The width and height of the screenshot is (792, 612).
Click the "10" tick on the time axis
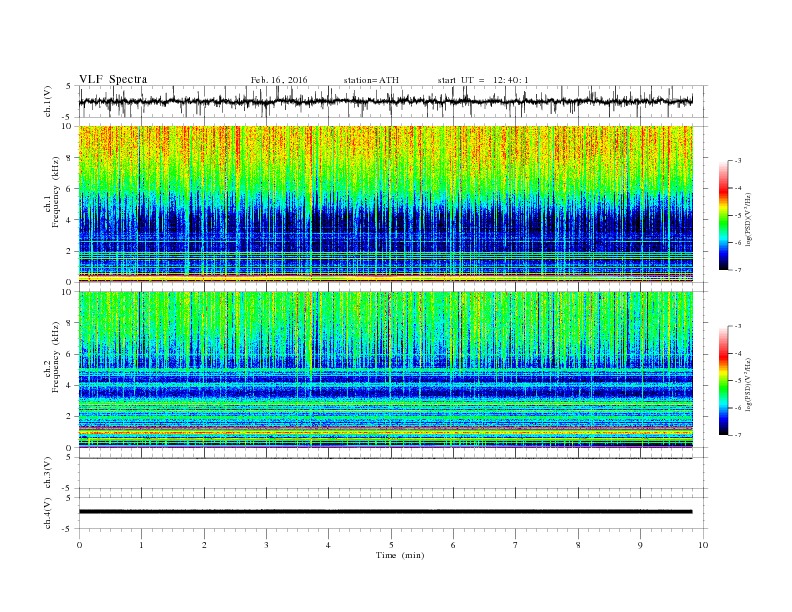[x=703, y=545]
